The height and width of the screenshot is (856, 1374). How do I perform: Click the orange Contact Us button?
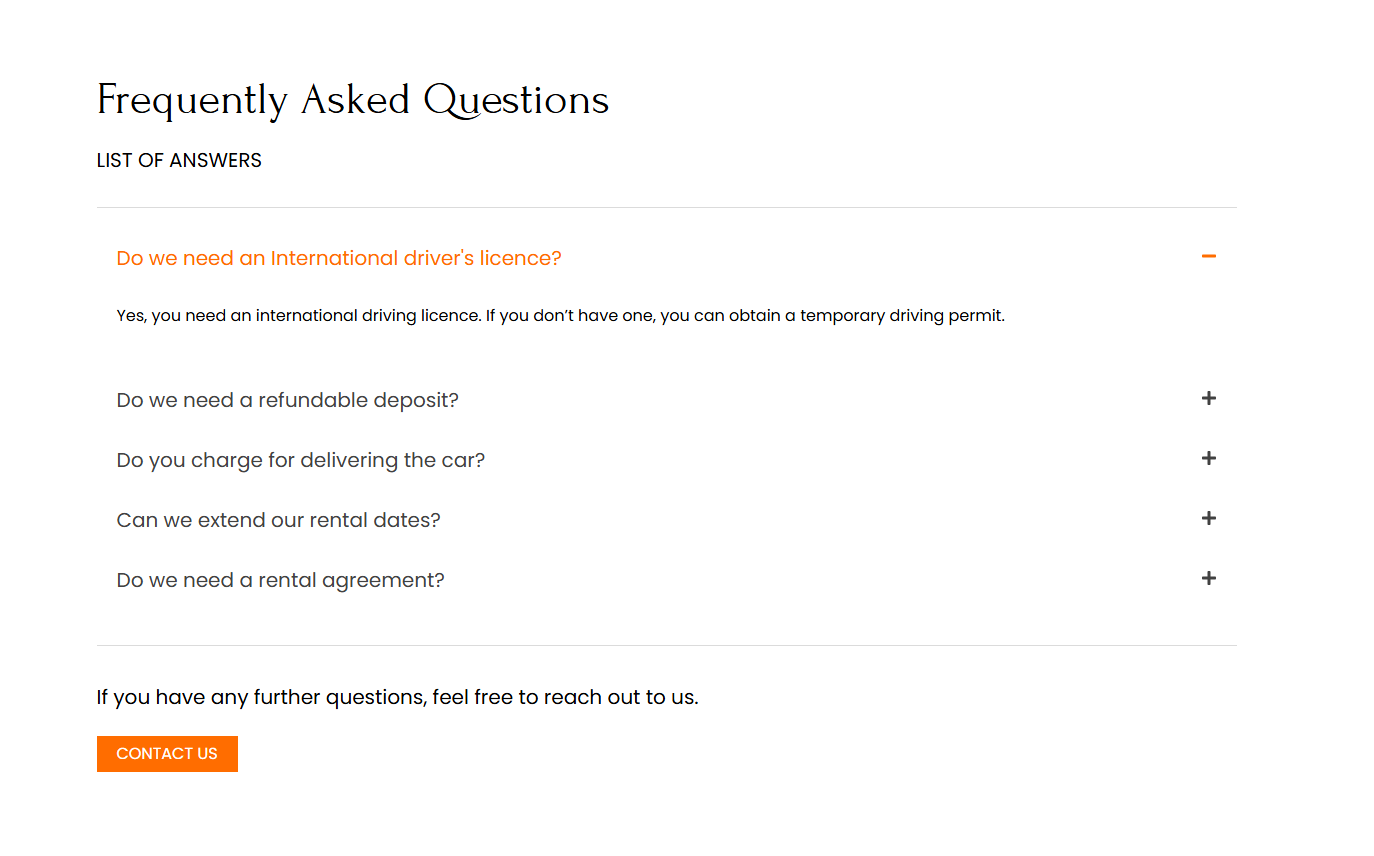(167, 754)
